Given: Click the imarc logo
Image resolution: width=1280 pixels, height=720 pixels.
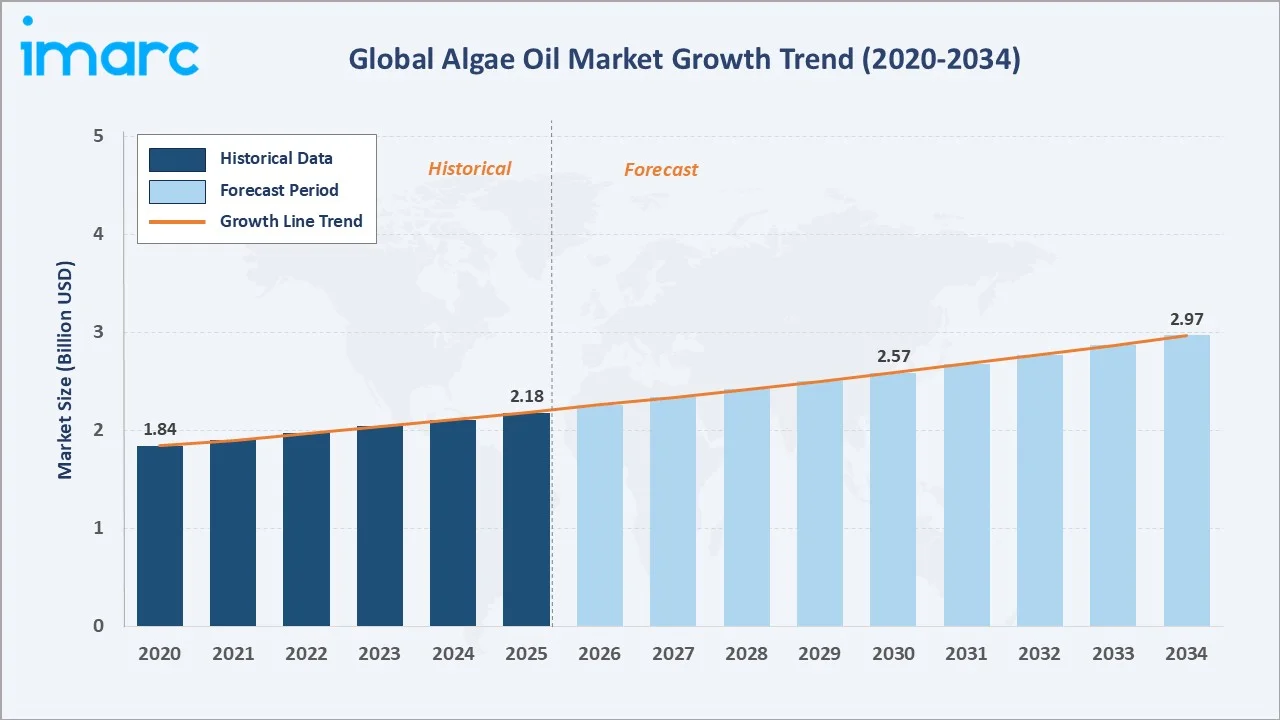Looking at the screenshot, I should [110, 47].
